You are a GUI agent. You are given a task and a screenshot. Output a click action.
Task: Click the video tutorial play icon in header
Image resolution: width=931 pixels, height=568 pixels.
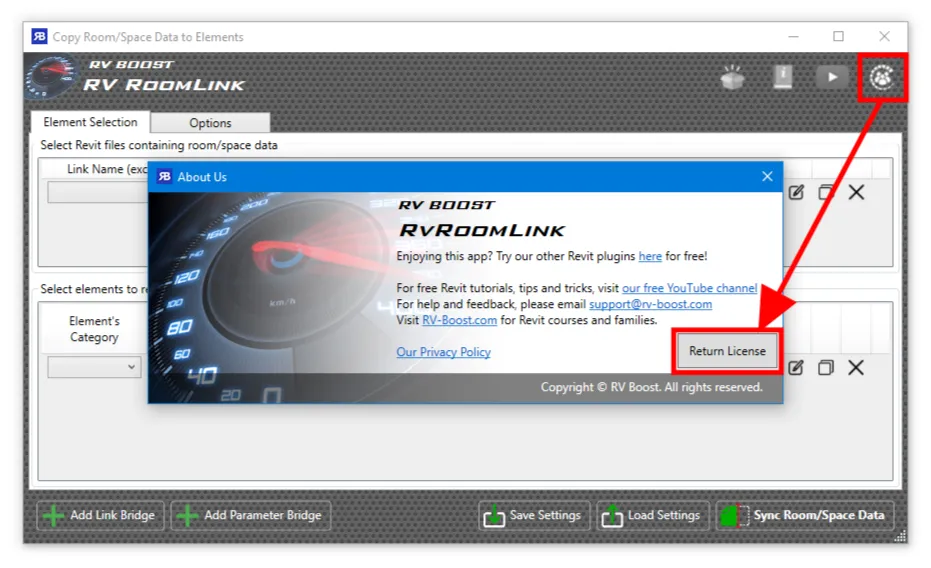click(x=832, y=77)
